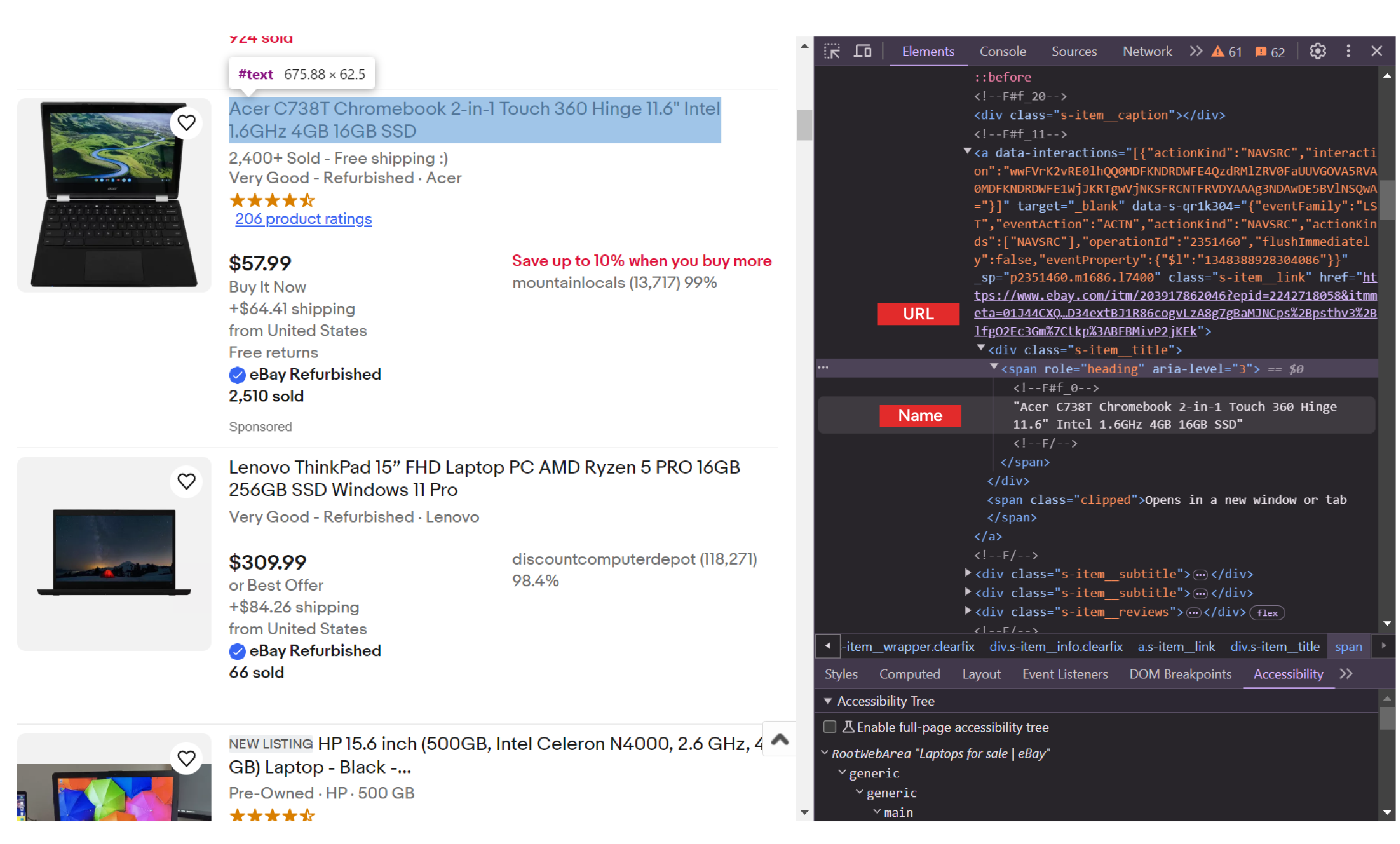This screenshot has width=1400, height=844.
Task: Enable full-page accessibility tree checkbox
Action: click(x=830, y=726)
